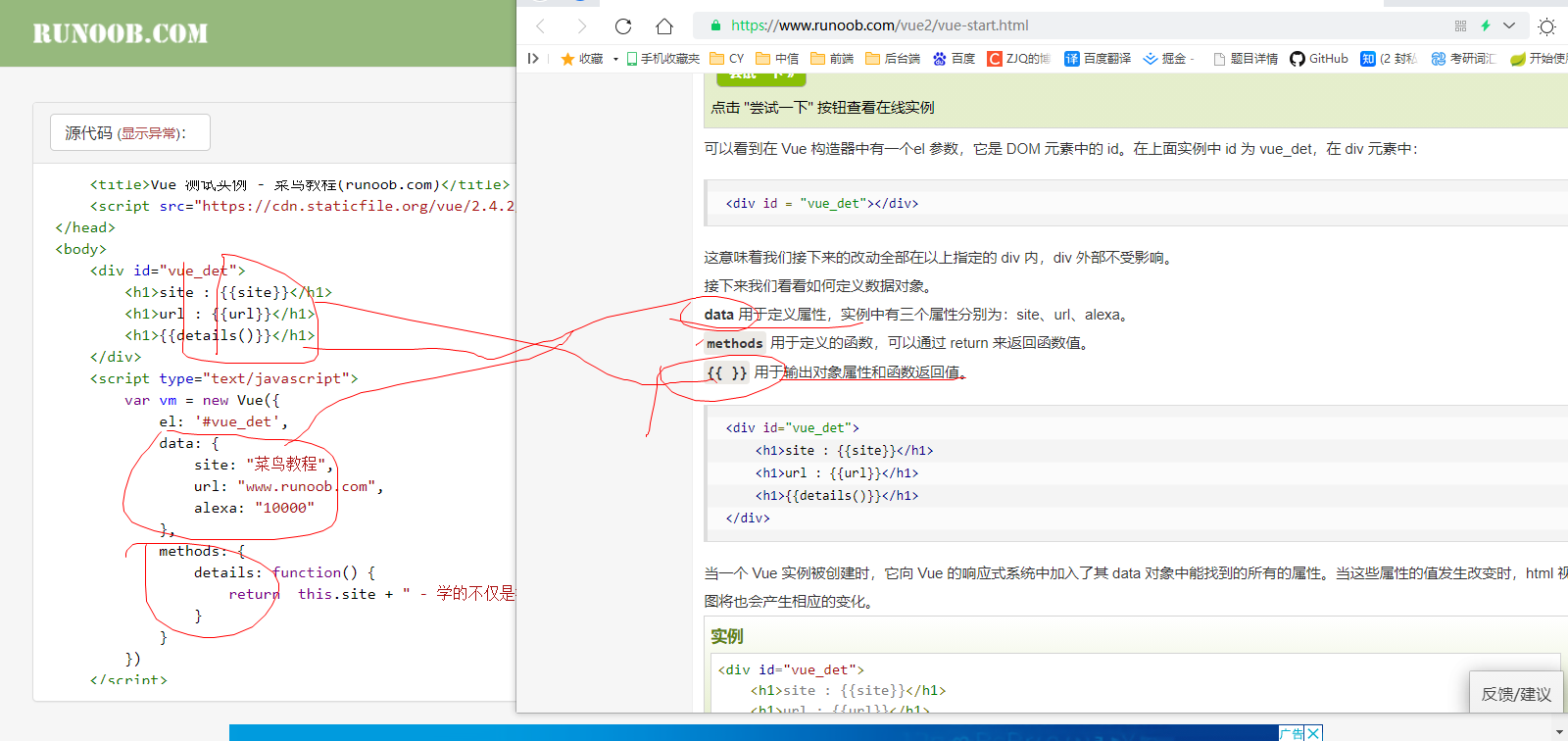1568x741 pixels.
Task: Open the CY bookmark folder
Action: (727, 59)
